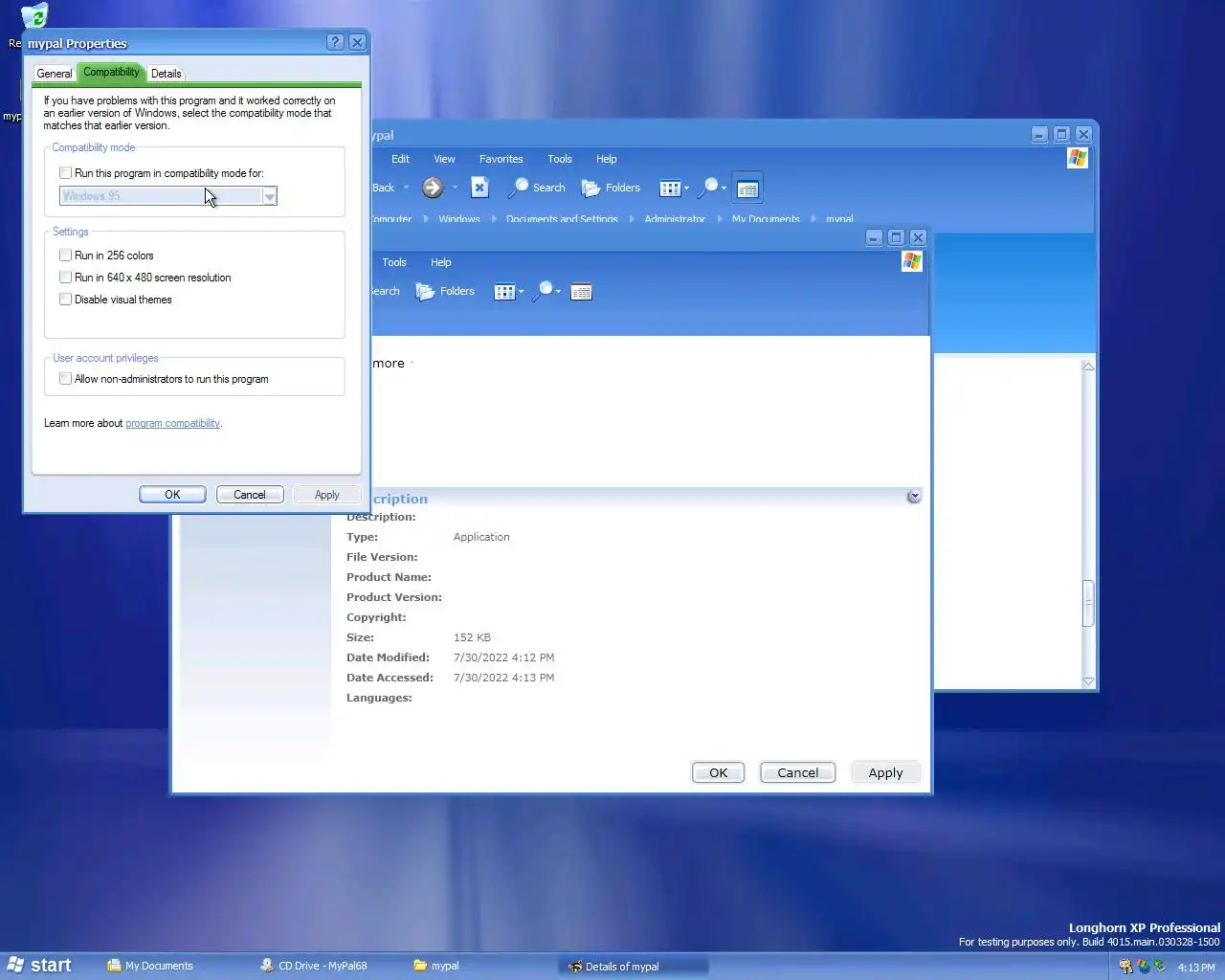Open Tools menu in the rear mypal window
Viewport: 1225px width, 980px height.
tap(560, 159)
